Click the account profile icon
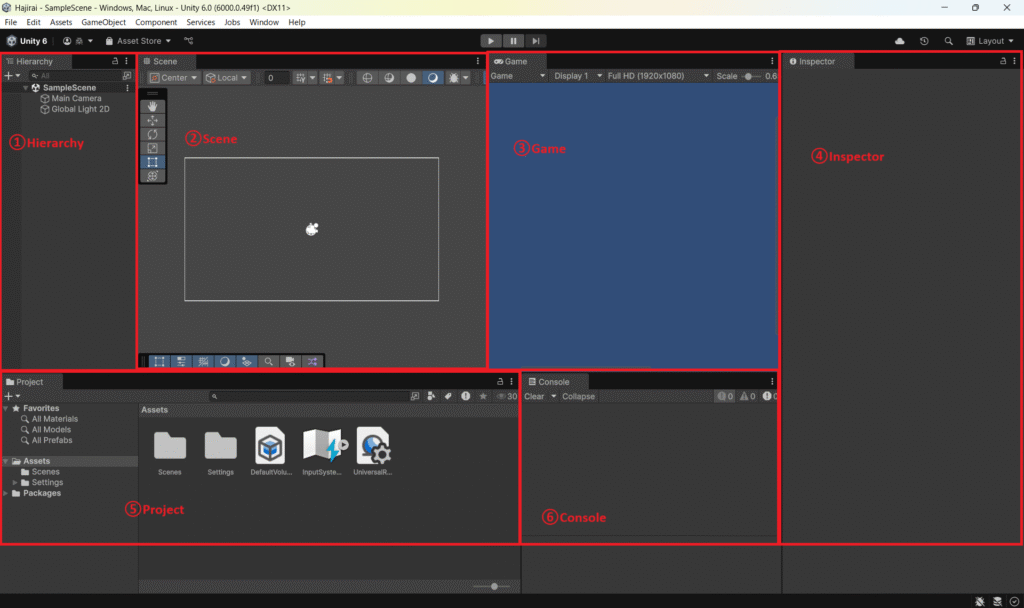This screenshot has height=608, width=1024. 67,40
